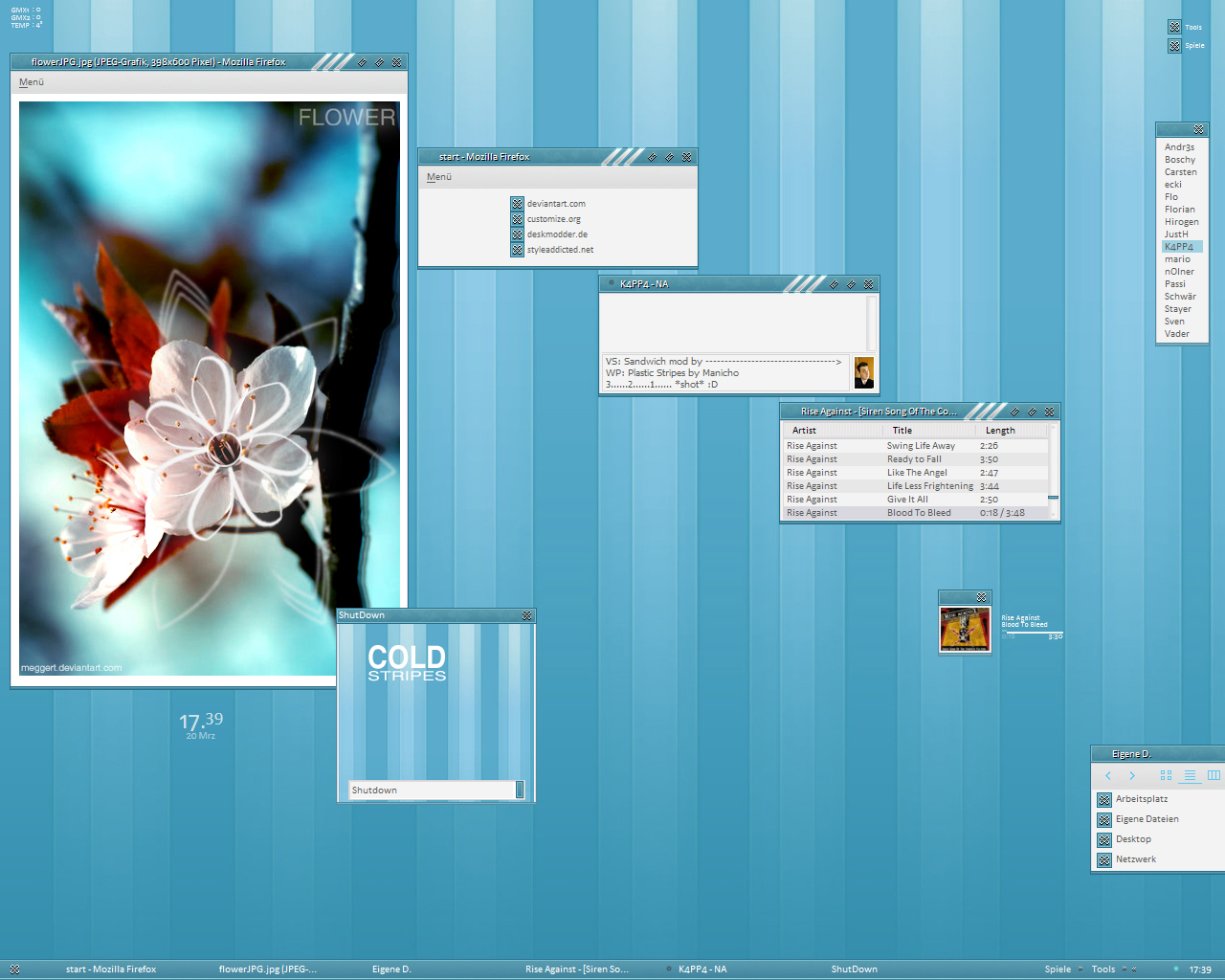This screenshot has width=1225, height=980.
Task: Click the contact avatar in the K4PP4 chat
Action: 864,373
